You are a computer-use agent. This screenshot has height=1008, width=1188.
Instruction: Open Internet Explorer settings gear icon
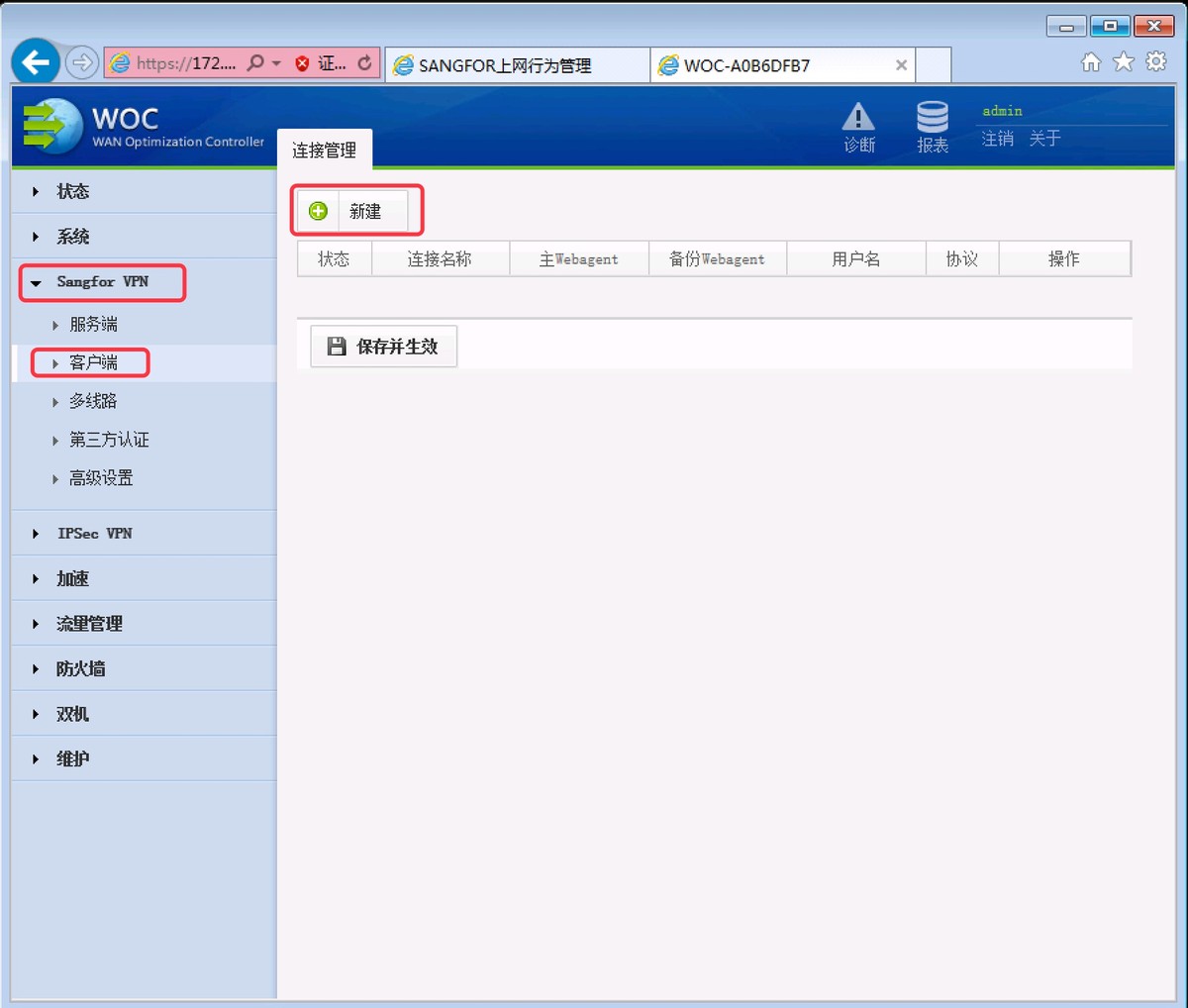[1155, 61]
